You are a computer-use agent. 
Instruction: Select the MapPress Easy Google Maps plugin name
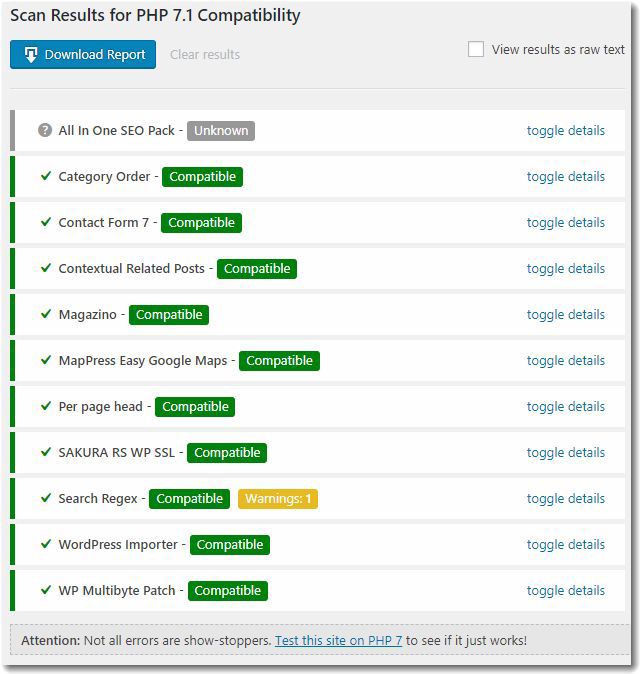click(143, 361)
